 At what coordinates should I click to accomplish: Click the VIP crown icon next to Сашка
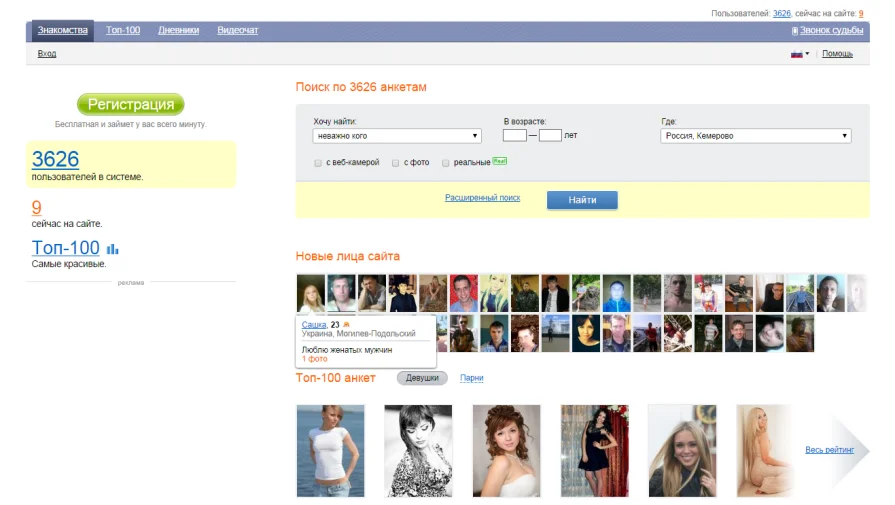(346, 324)
